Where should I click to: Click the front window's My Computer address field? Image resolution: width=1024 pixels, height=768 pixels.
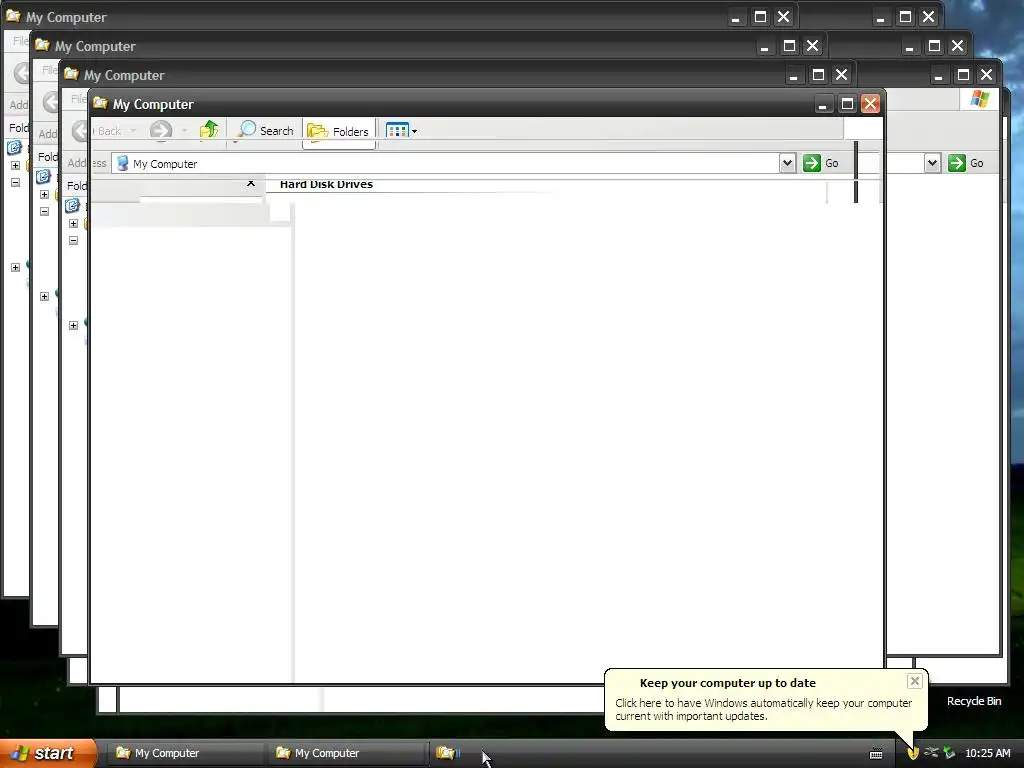click(445, 163)
